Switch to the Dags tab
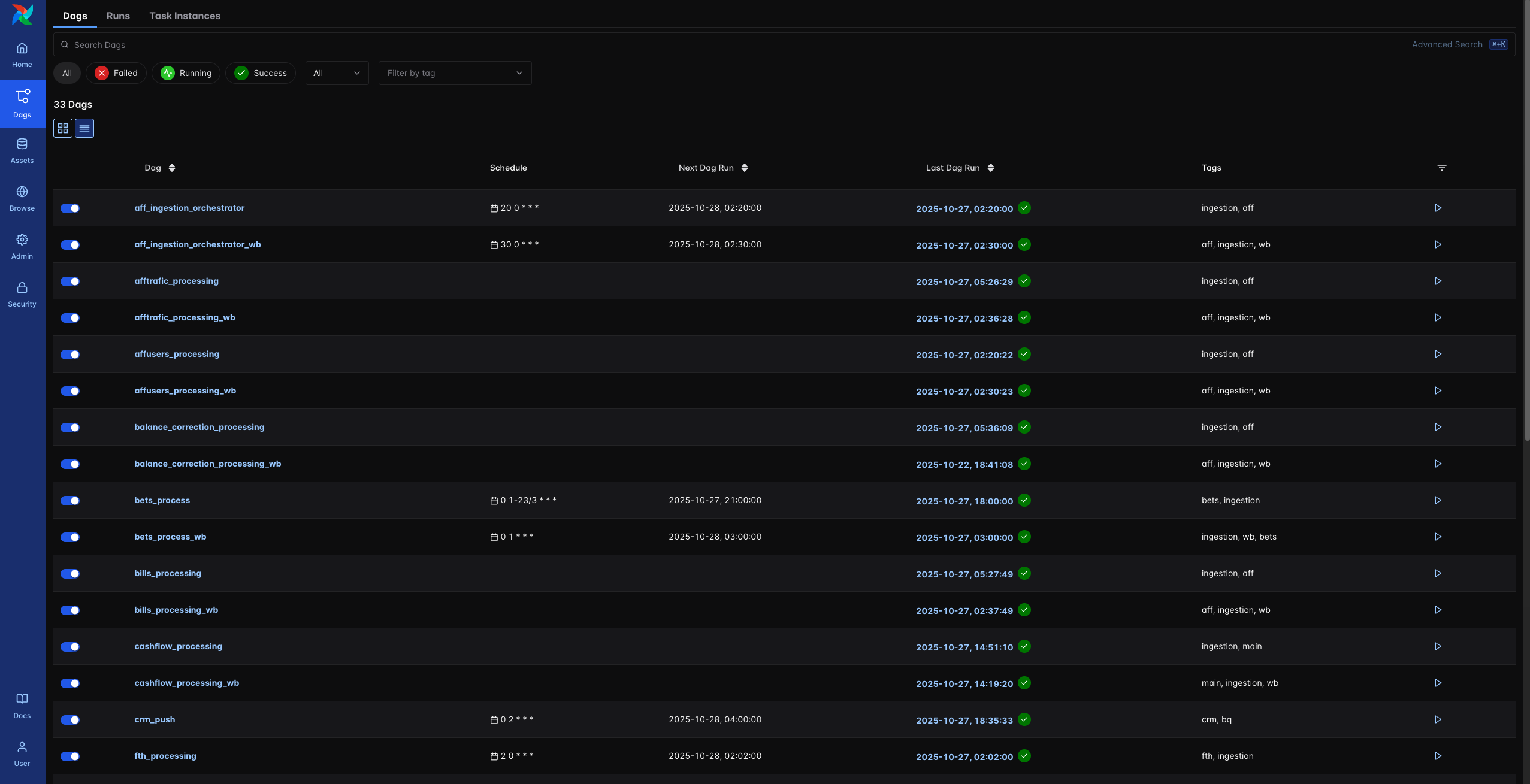This screenshot has height=784, width=1530. point(75,16)
